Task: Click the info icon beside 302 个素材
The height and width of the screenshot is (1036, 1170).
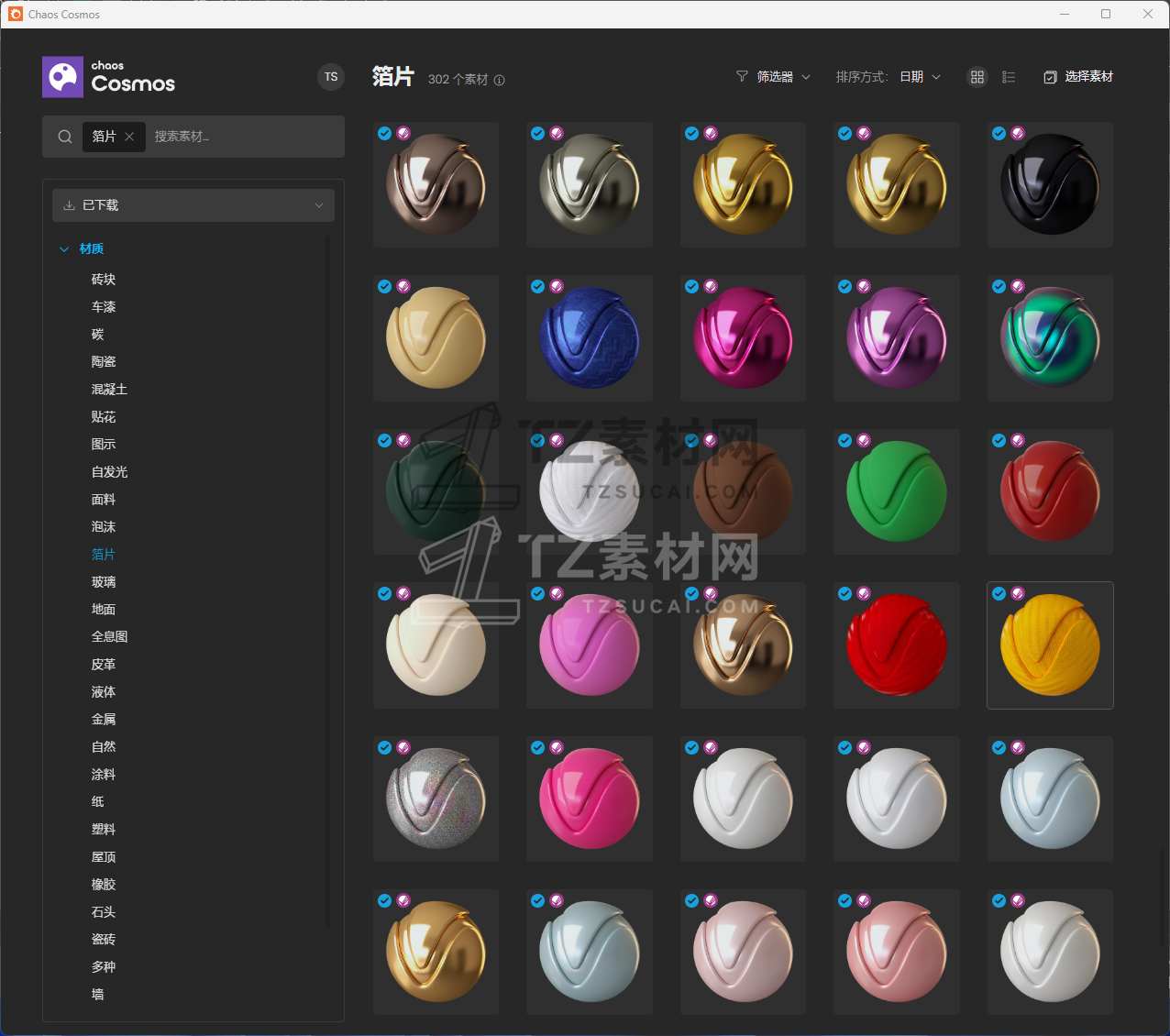Action: point(500,80)
